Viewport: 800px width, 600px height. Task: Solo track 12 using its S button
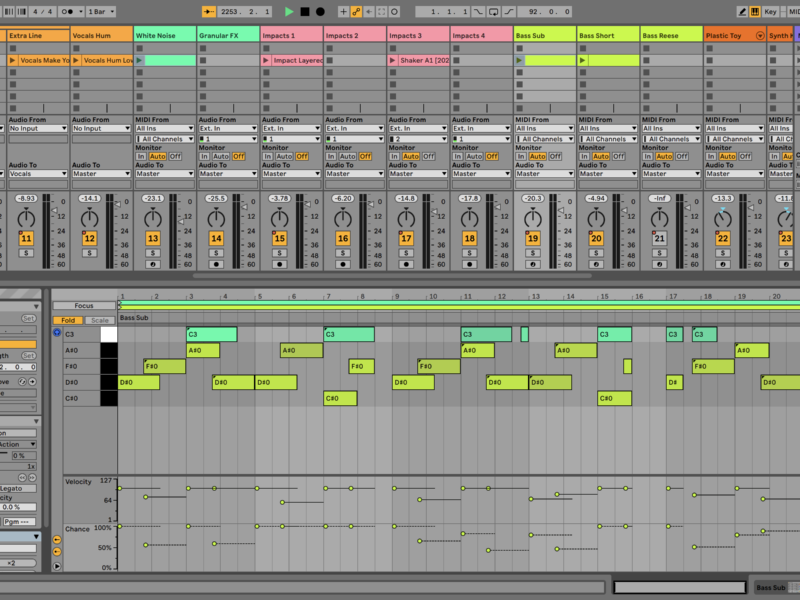point(89,253)
